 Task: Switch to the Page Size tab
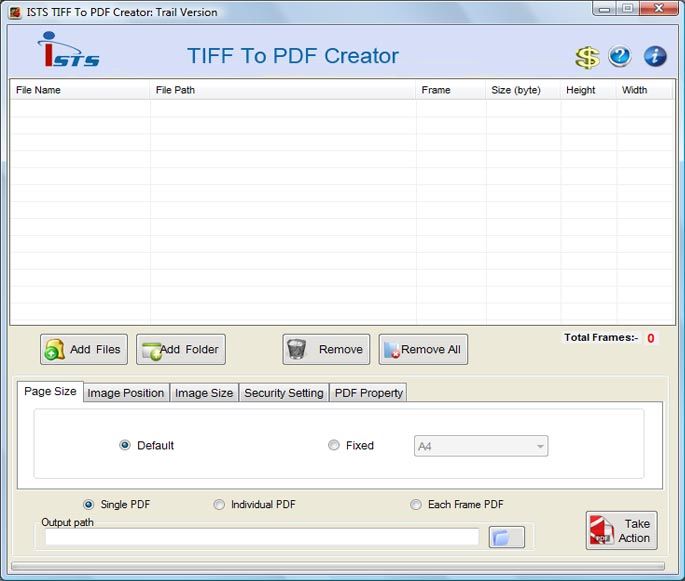(50, 391)
